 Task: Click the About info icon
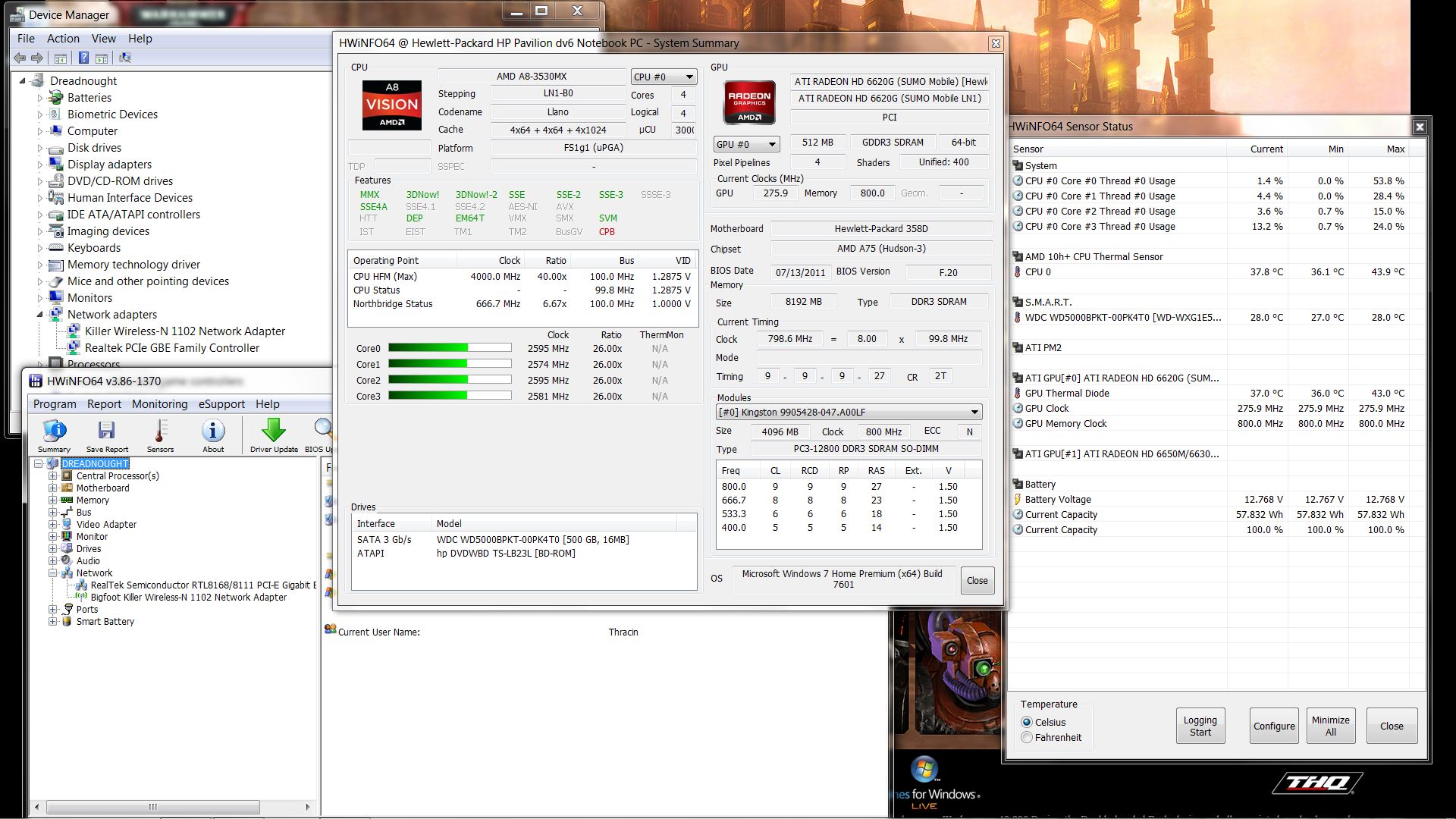point(213,436)
